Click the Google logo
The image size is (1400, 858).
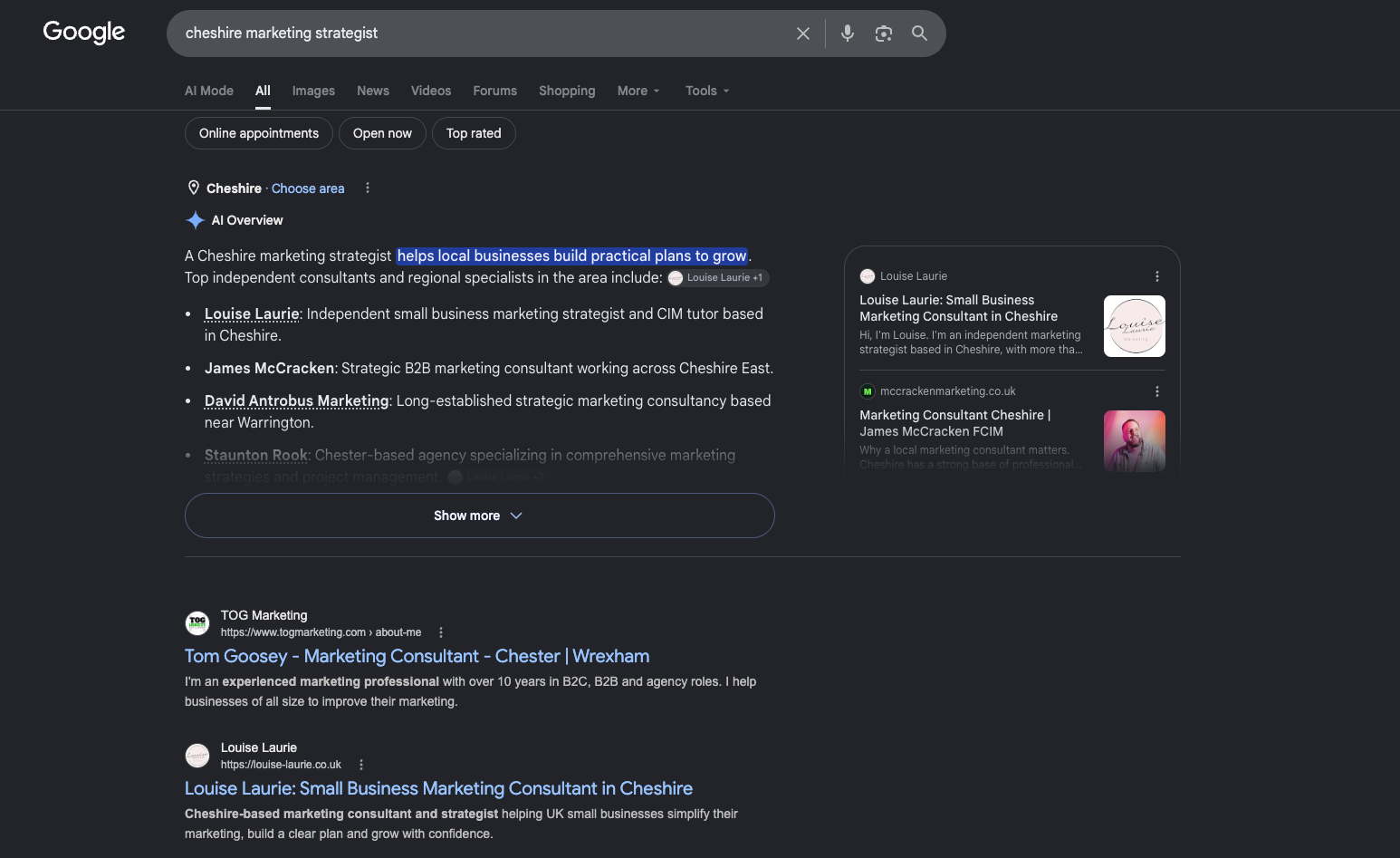click(84, 33)
